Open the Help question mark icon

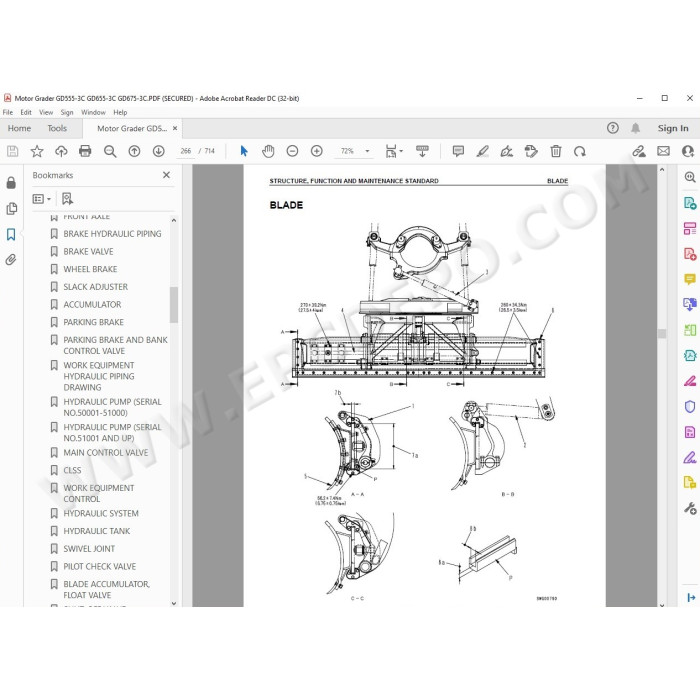coord(612,128)
